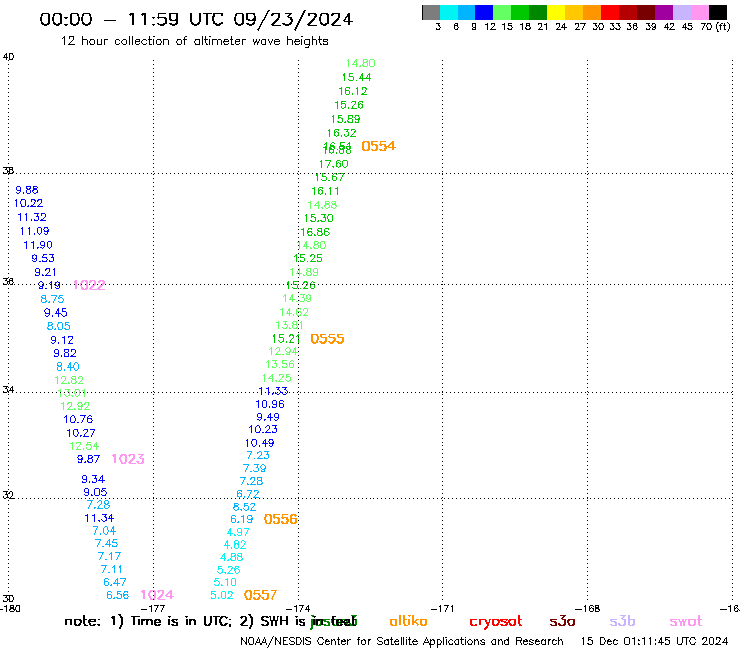Select the wave height reading 16.32
This screenshot has height=650, width=740.
pos(342,133)
